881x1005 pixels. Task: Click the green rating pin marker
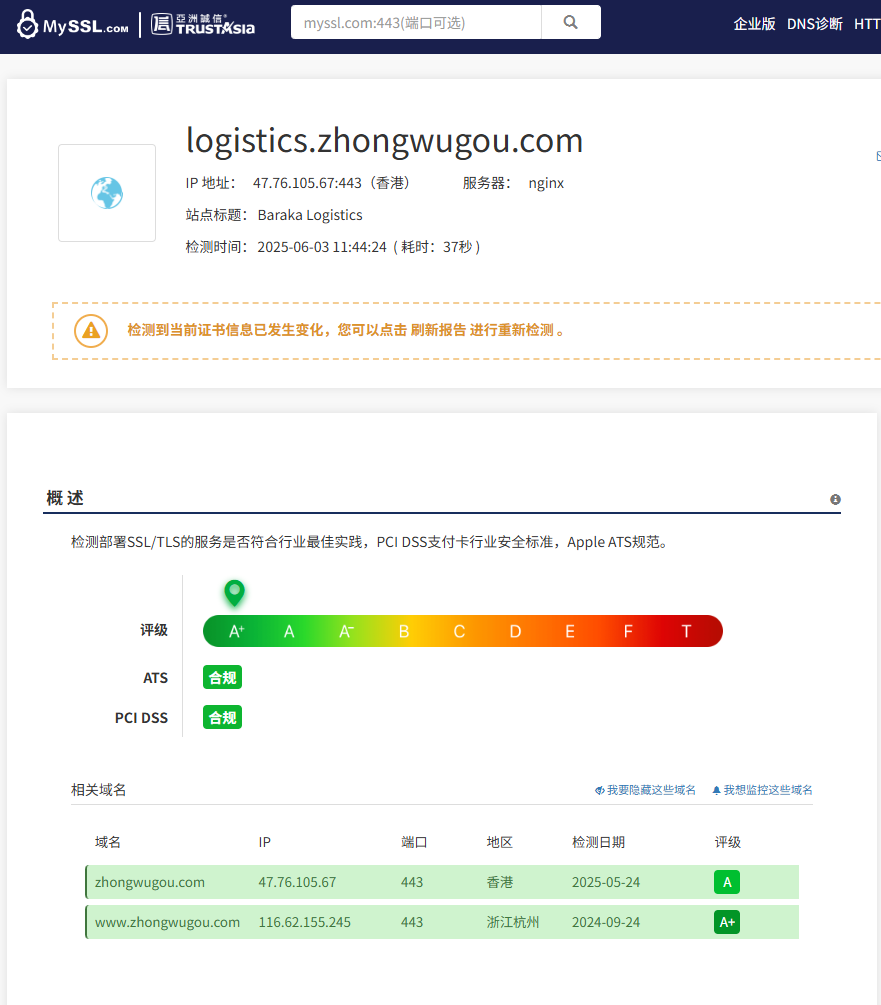235,593
